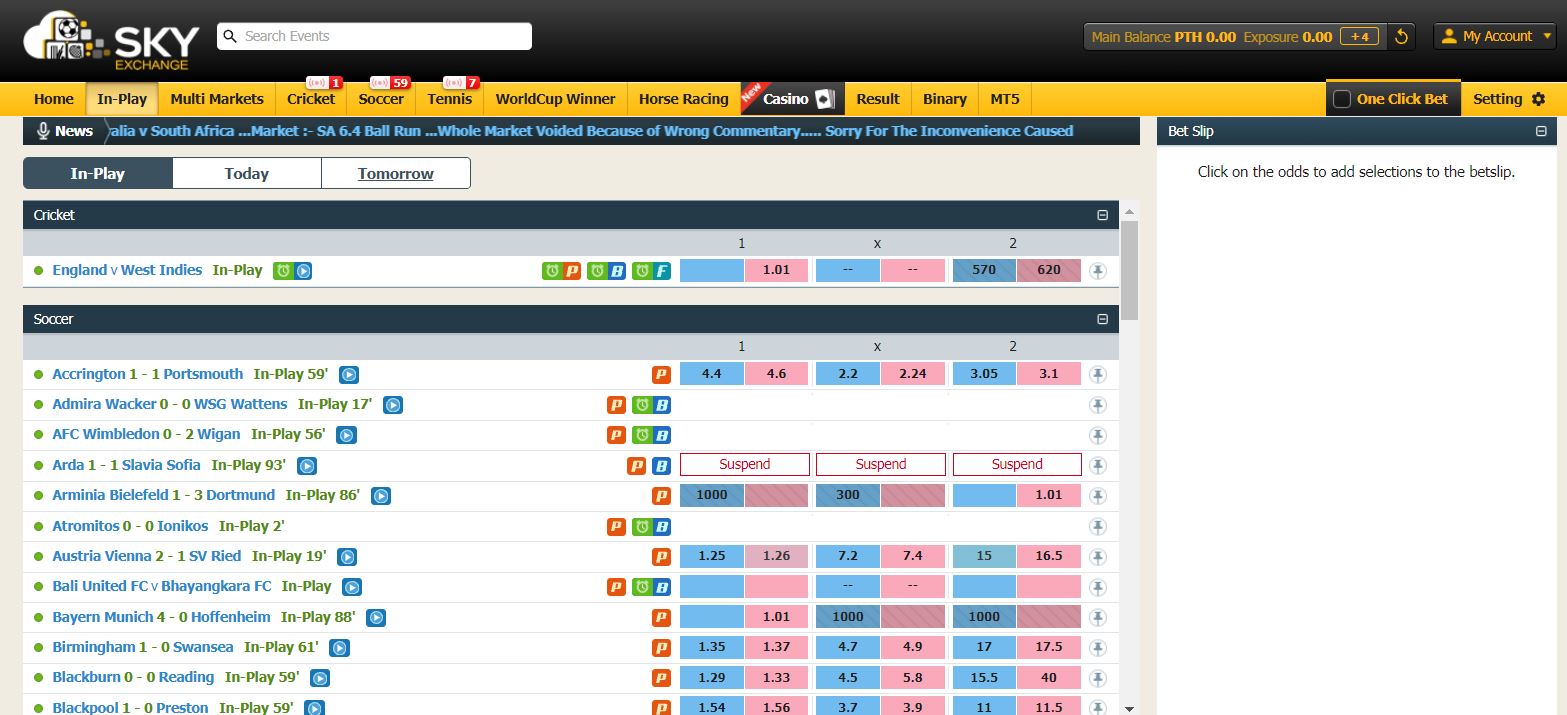Enable the One Click Bet checkbox

[1342, 99]
